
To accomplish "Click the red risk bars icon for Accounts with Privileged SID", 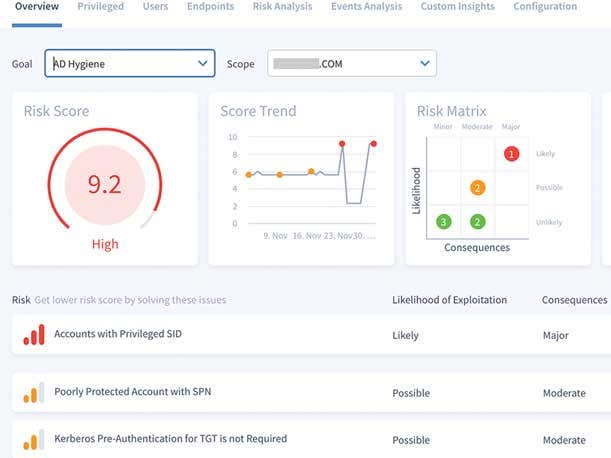I will 33,335.
